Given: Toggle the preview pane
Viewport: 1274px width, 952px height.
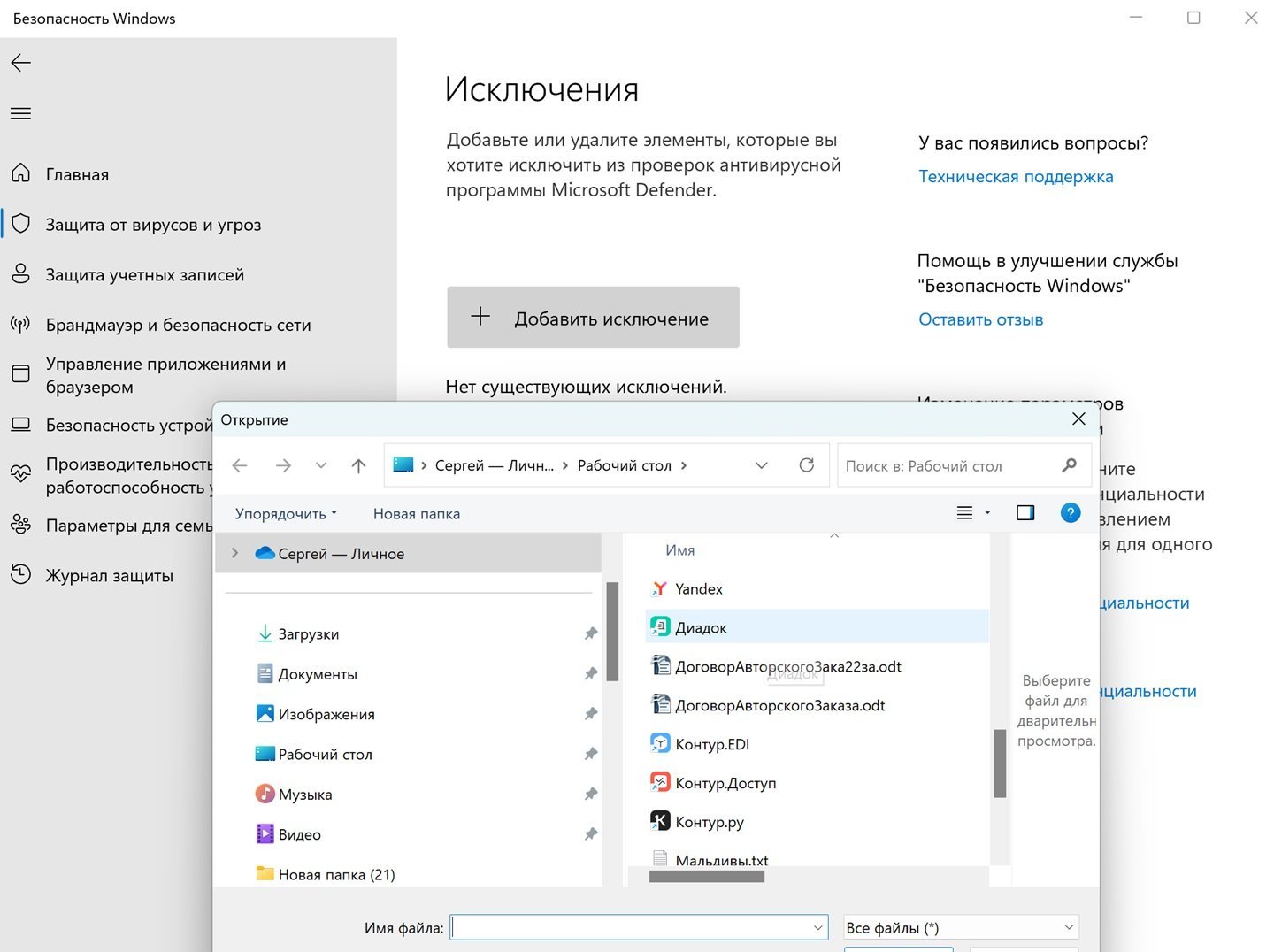Looking at the screenshot, I should (x=1025, y=513).
